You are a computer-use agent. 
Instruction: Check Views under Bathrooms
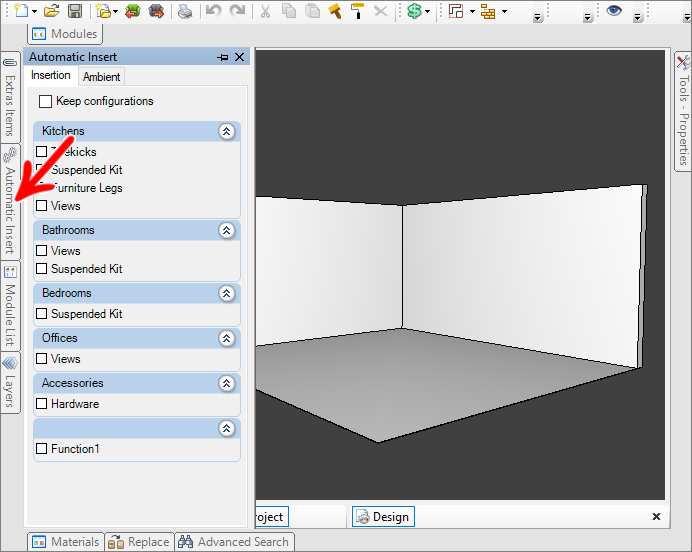click(41, 251)
